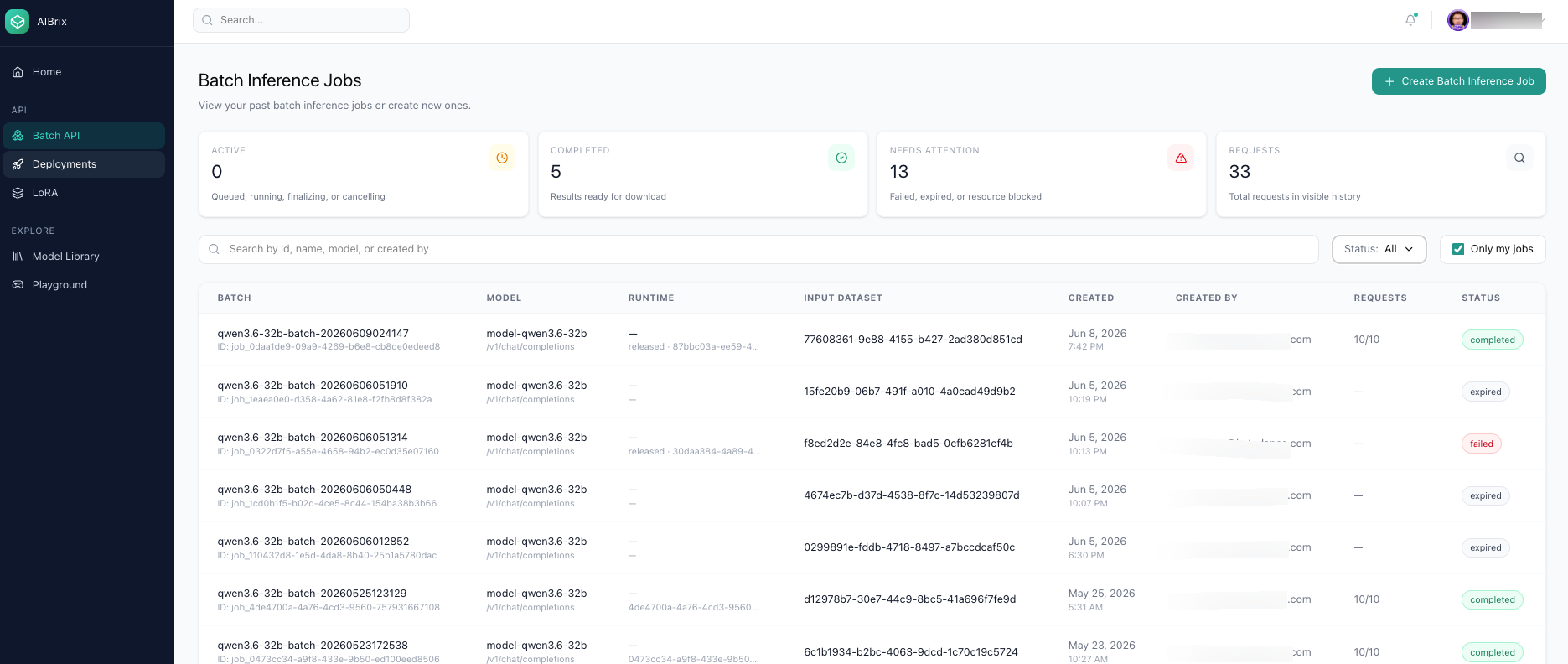Open job qwen3.6-32b-batch-20260609024147

click(313, 334)
